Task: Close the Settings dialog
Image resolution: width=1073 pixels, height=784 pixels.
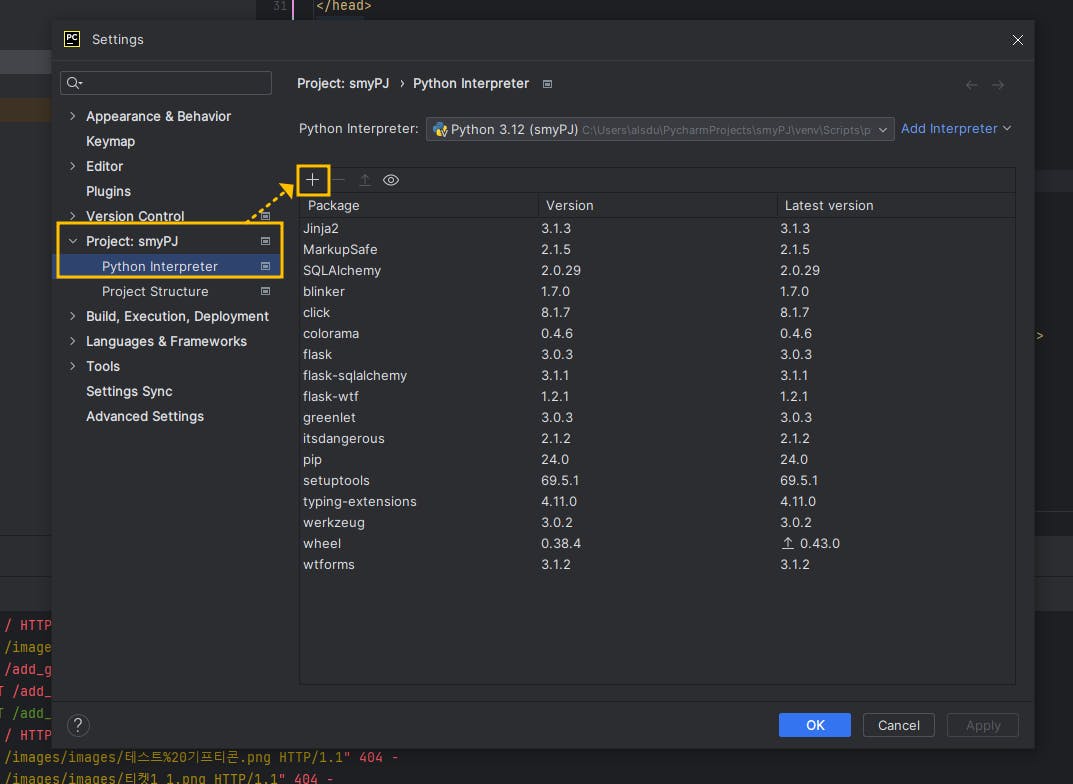Action: 1018,40
